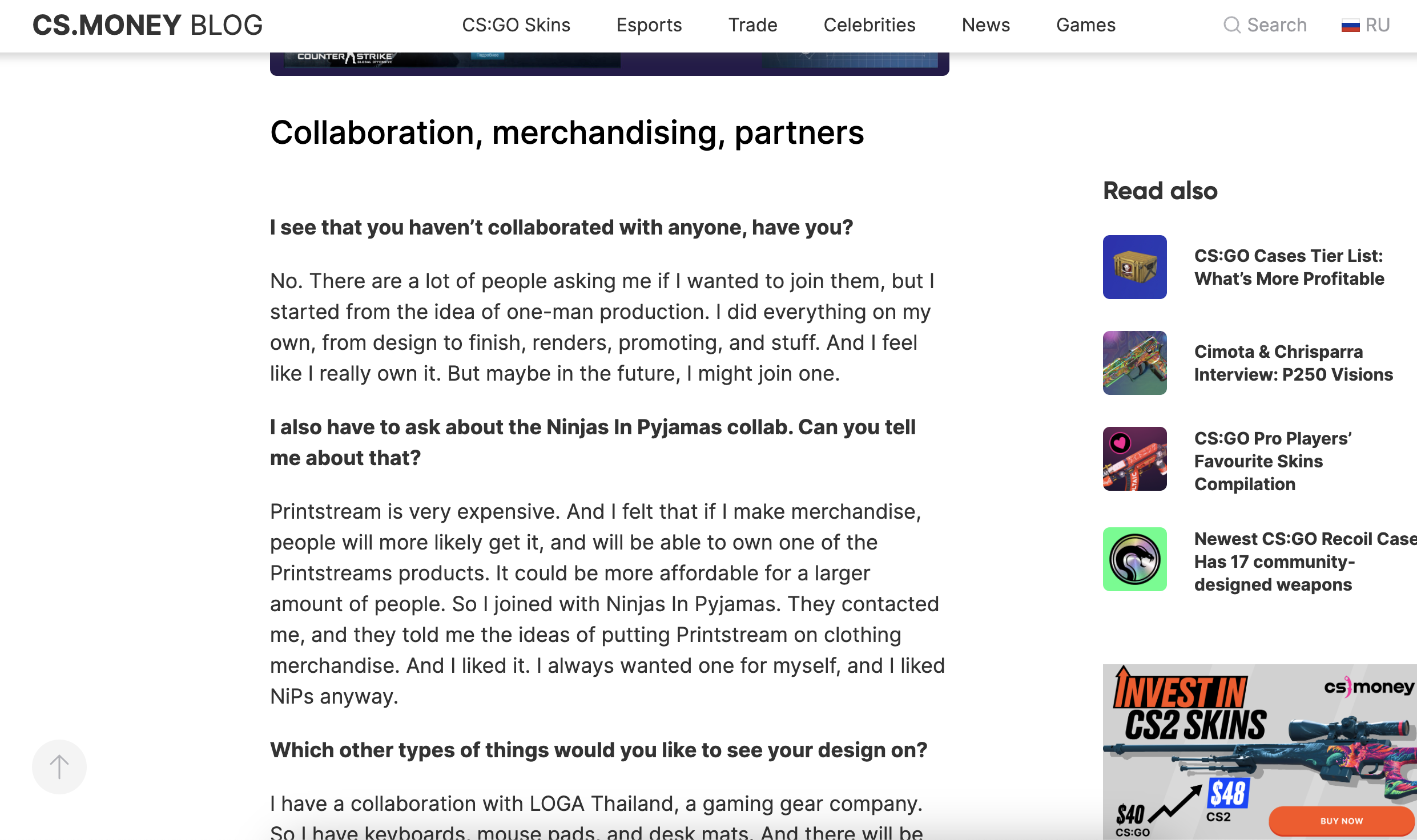Open the P250 Visions interview thumbnail

(1134, 362)
